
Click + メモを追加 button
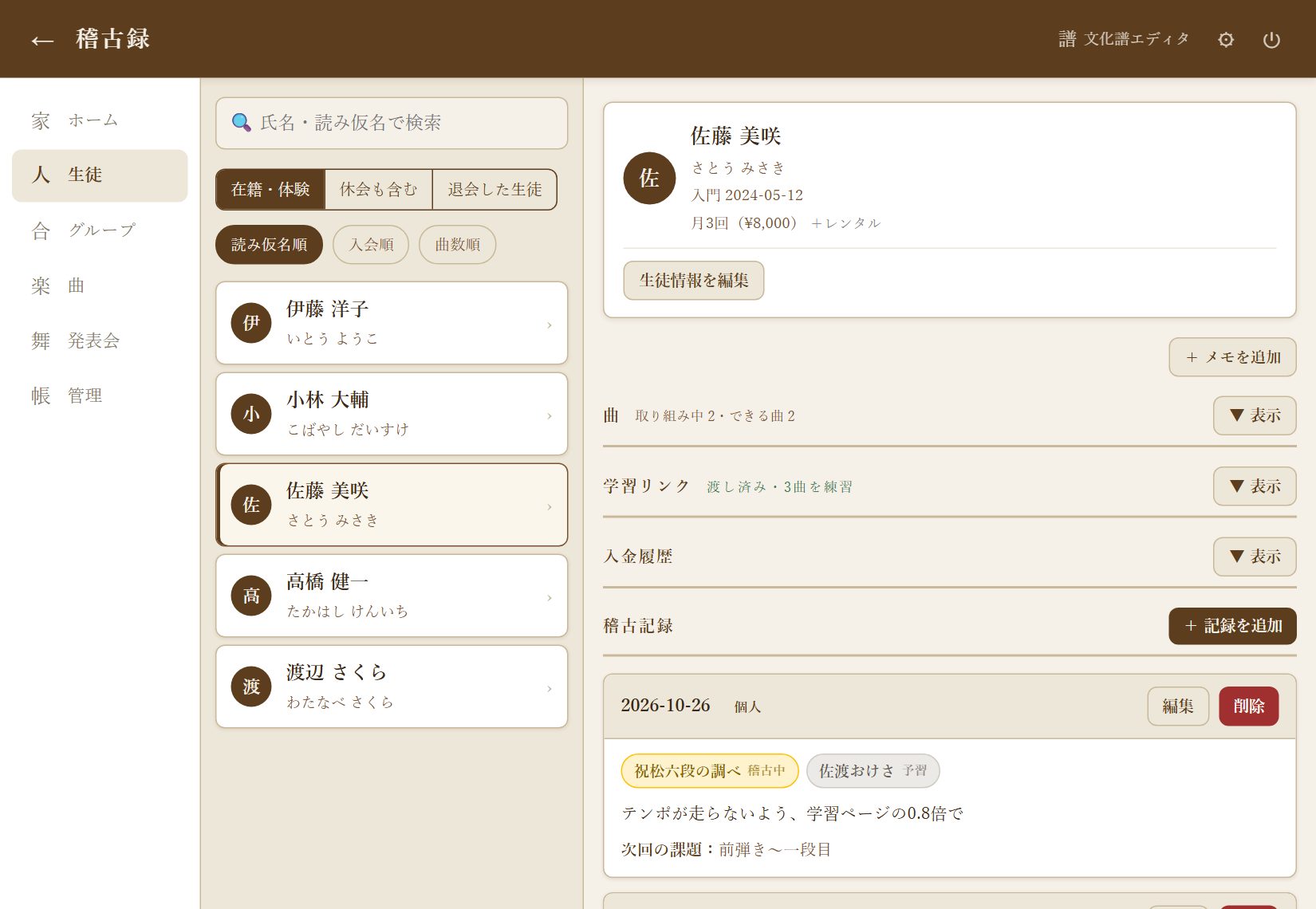tap(1232, 357)
